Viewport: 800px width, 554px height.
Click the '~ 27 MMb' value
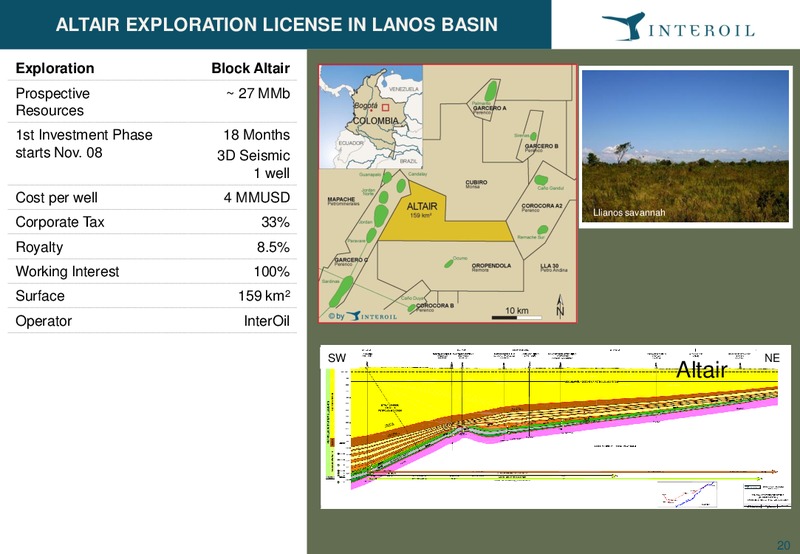click(x=258, y=94)
